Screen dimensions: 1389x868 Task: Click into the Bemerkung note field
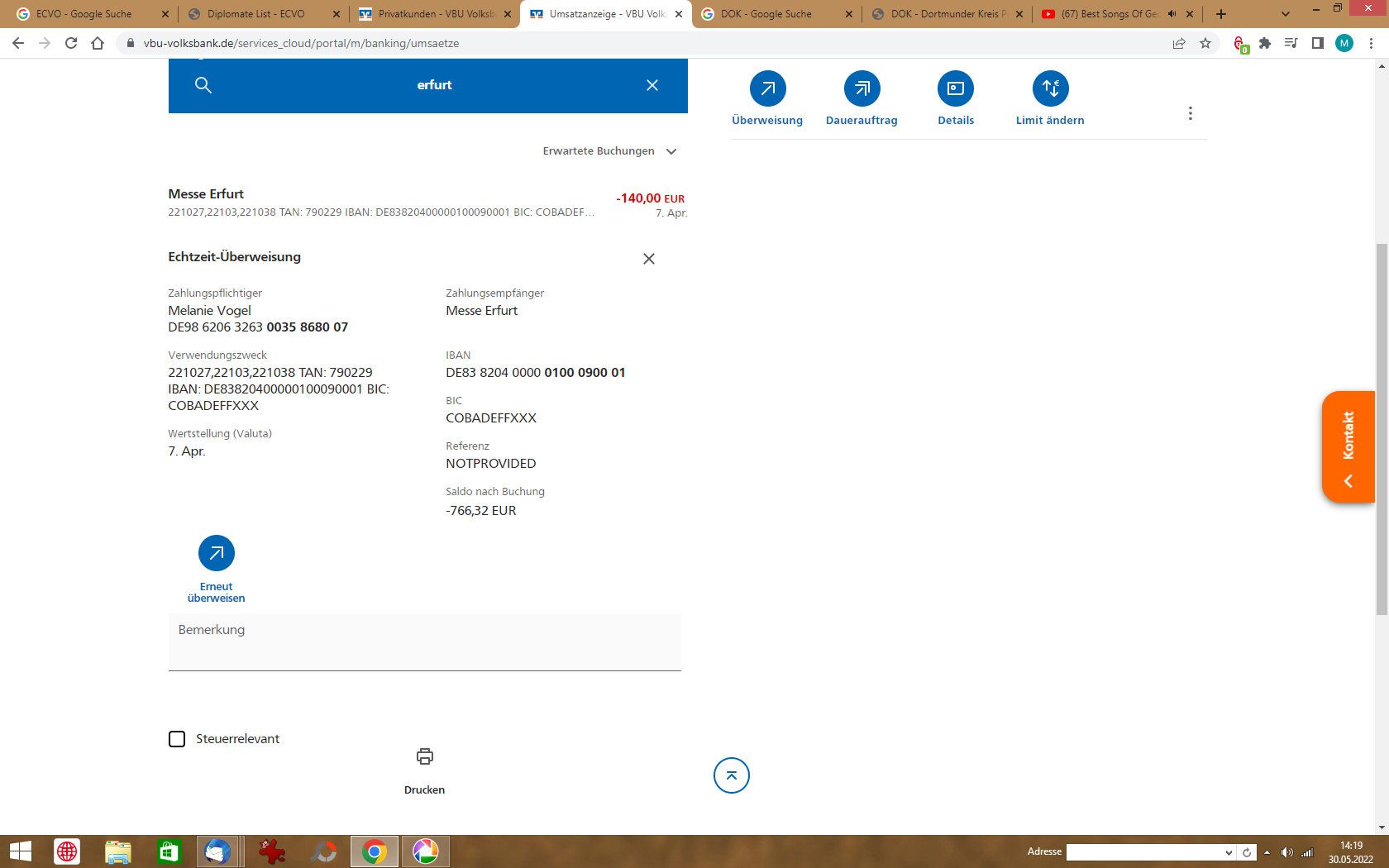[424, 641]
